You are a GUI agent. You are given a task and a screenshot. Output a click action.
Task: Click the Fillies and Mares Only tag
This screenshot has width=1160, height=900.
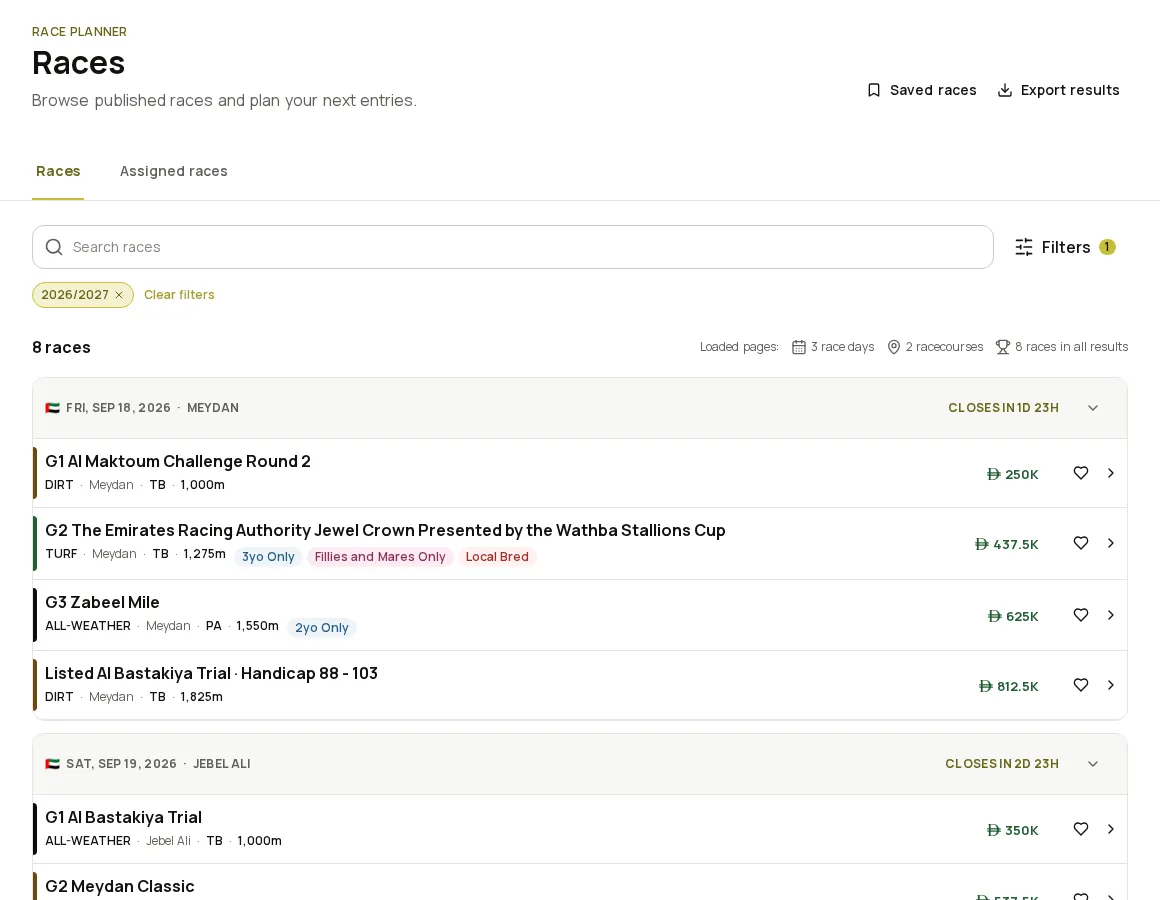[380, 557]
